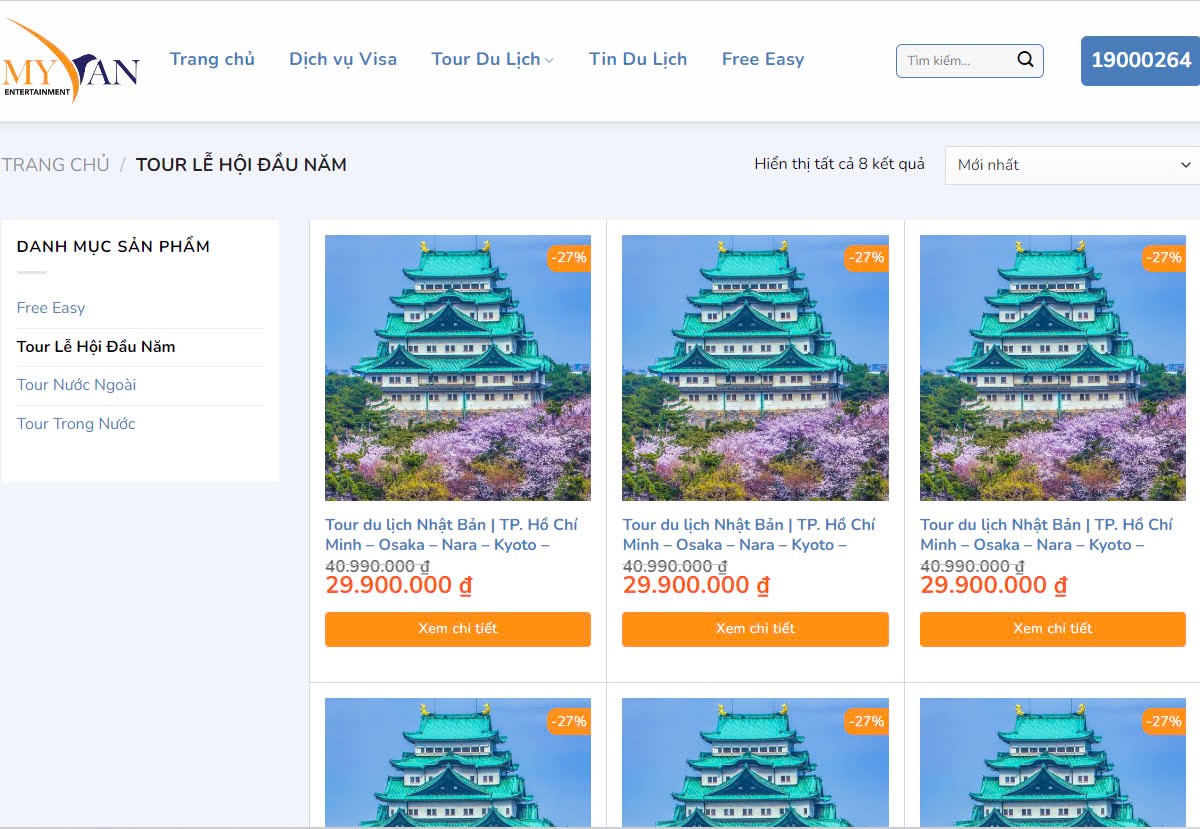Open Tour Nước Ngoài sidebar category
This screenshot has width=1200, height=829.
click(76, 385)
